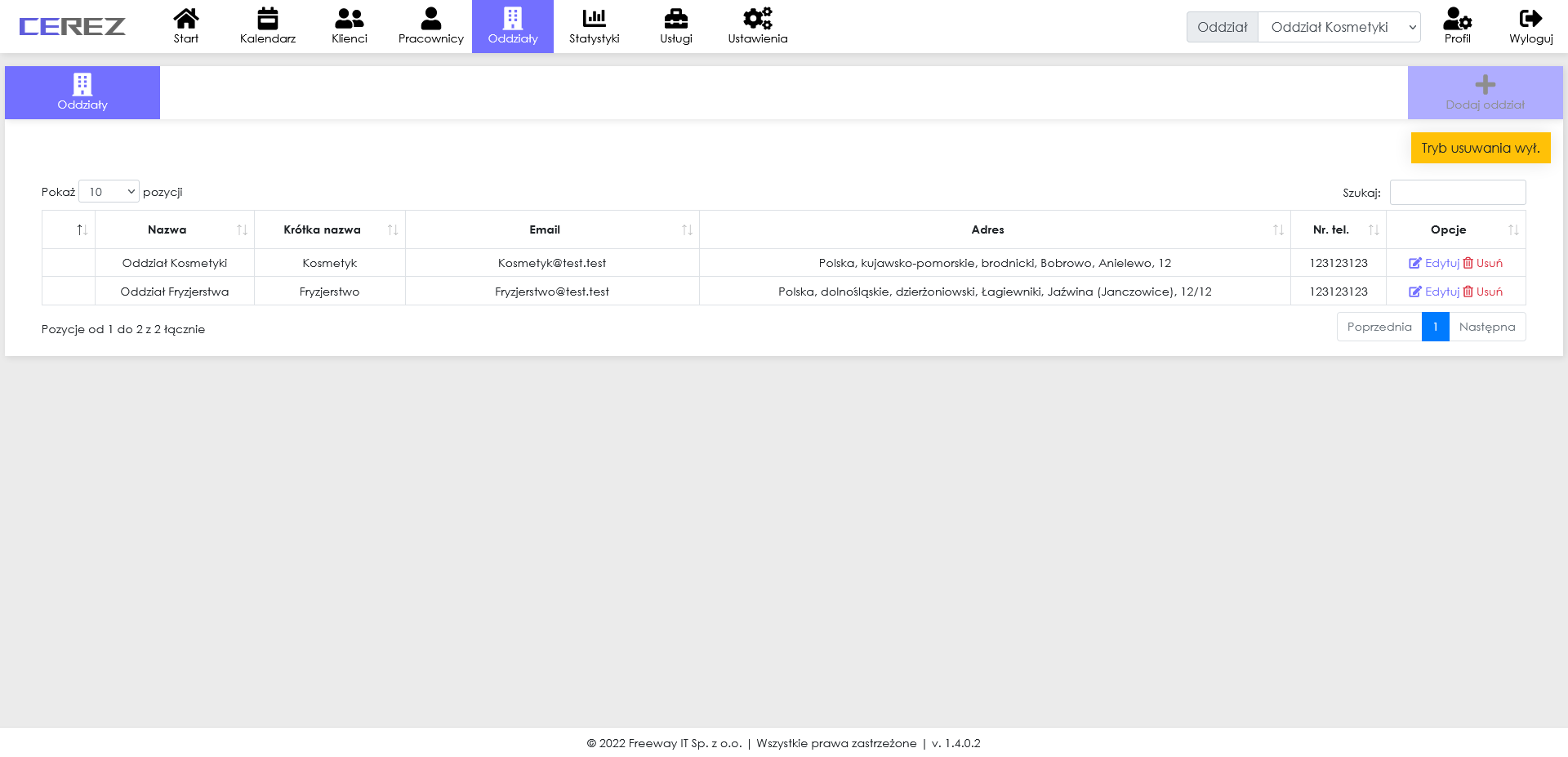This screenshot has width=1568, height=757.
Task: Edit the Oddział Kosmetyki row
Action: (x=1434, y=263)
